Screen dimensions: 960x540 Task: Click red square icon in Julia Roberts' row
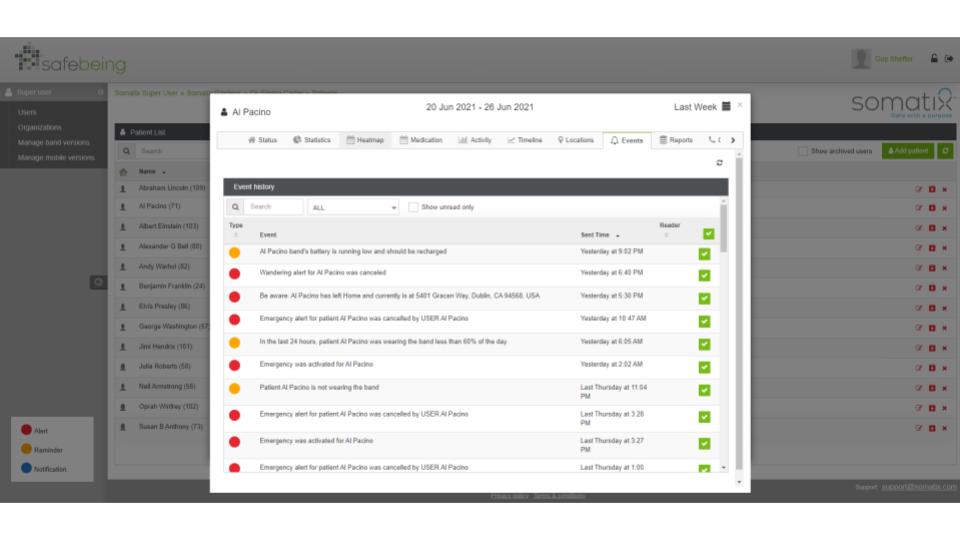click(932, 368)
